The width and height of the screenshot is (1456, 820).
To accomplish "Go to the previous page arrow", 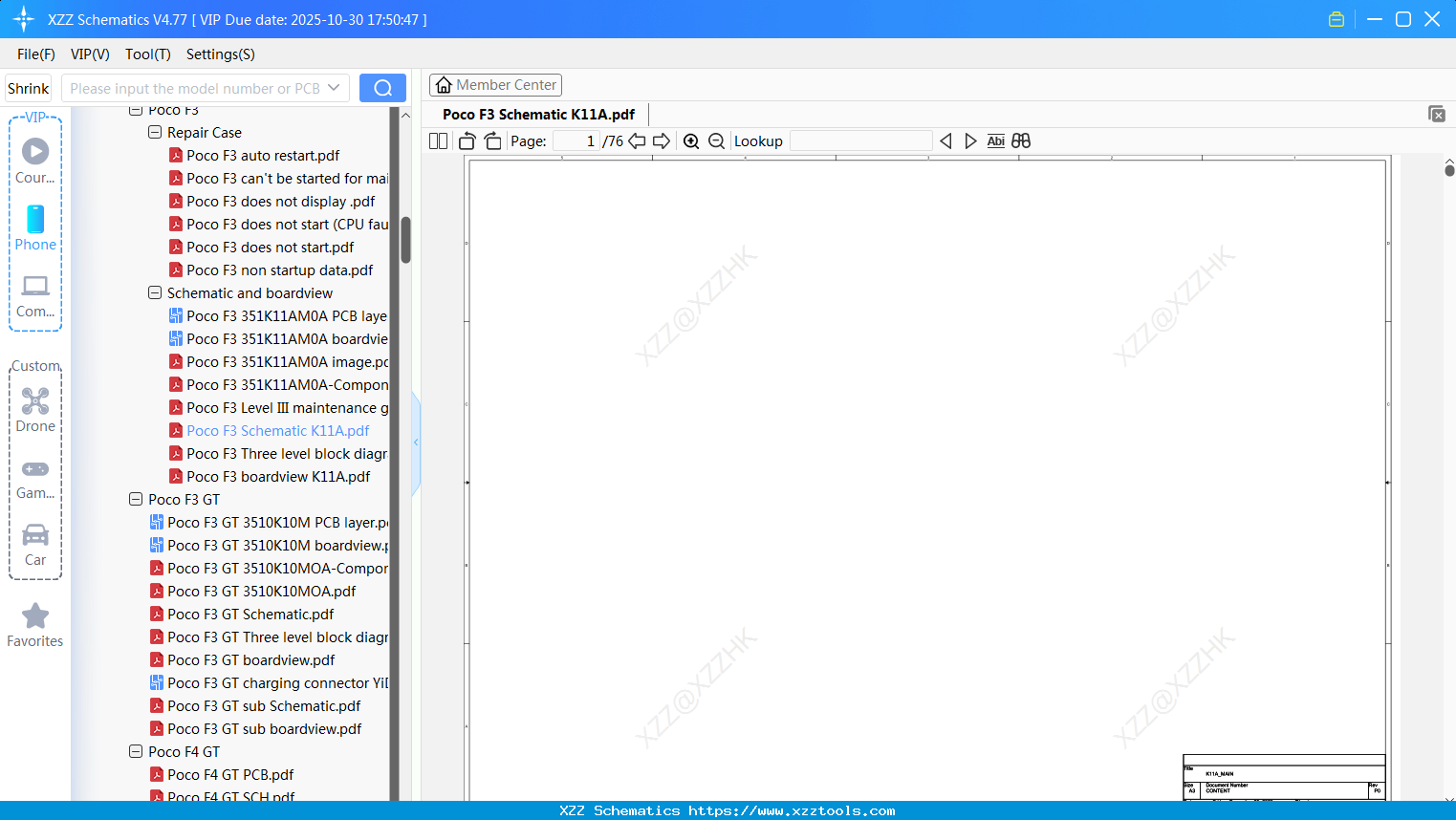I will [x=637, y=141].
